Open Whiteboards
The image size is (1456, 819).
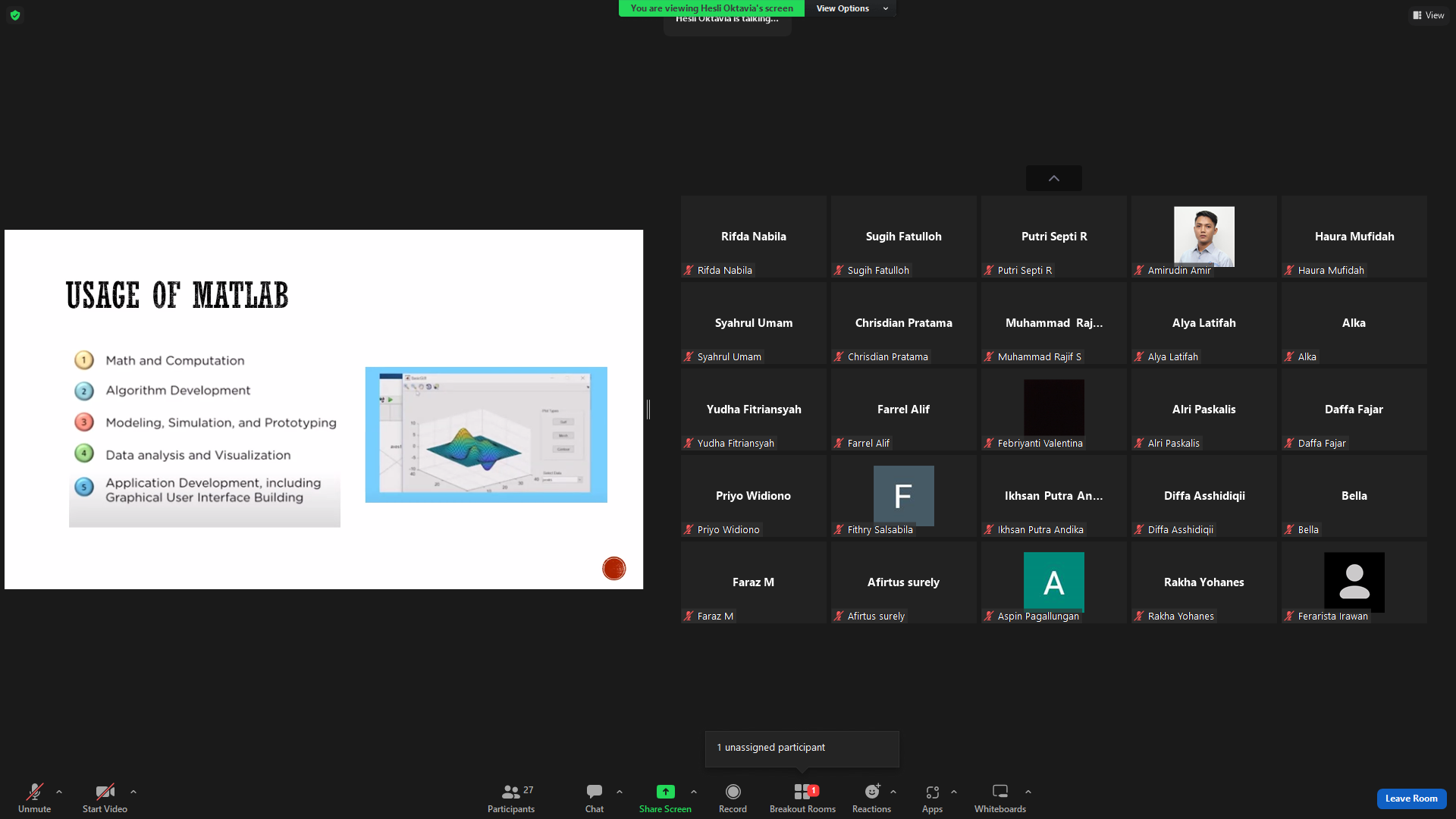[x=1000, y=798]
